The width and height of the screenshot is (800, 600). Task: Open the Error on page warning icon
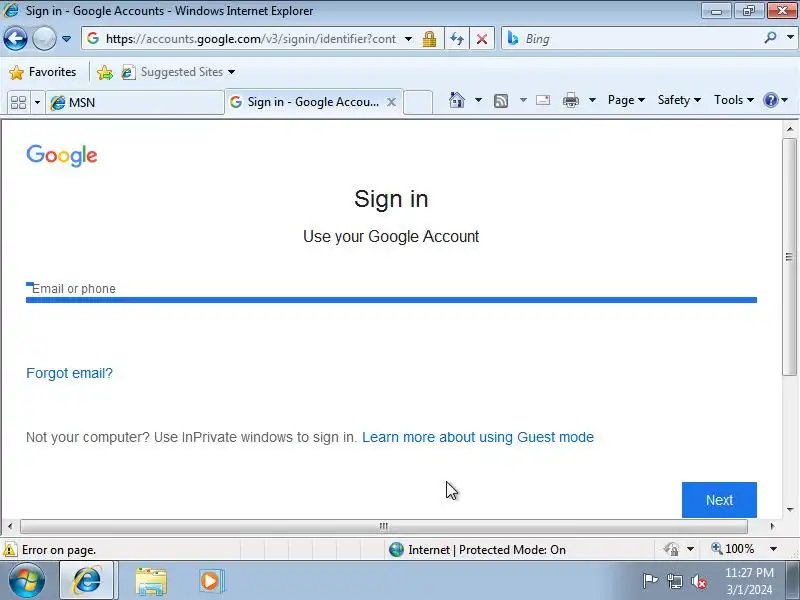click(10, 550)
